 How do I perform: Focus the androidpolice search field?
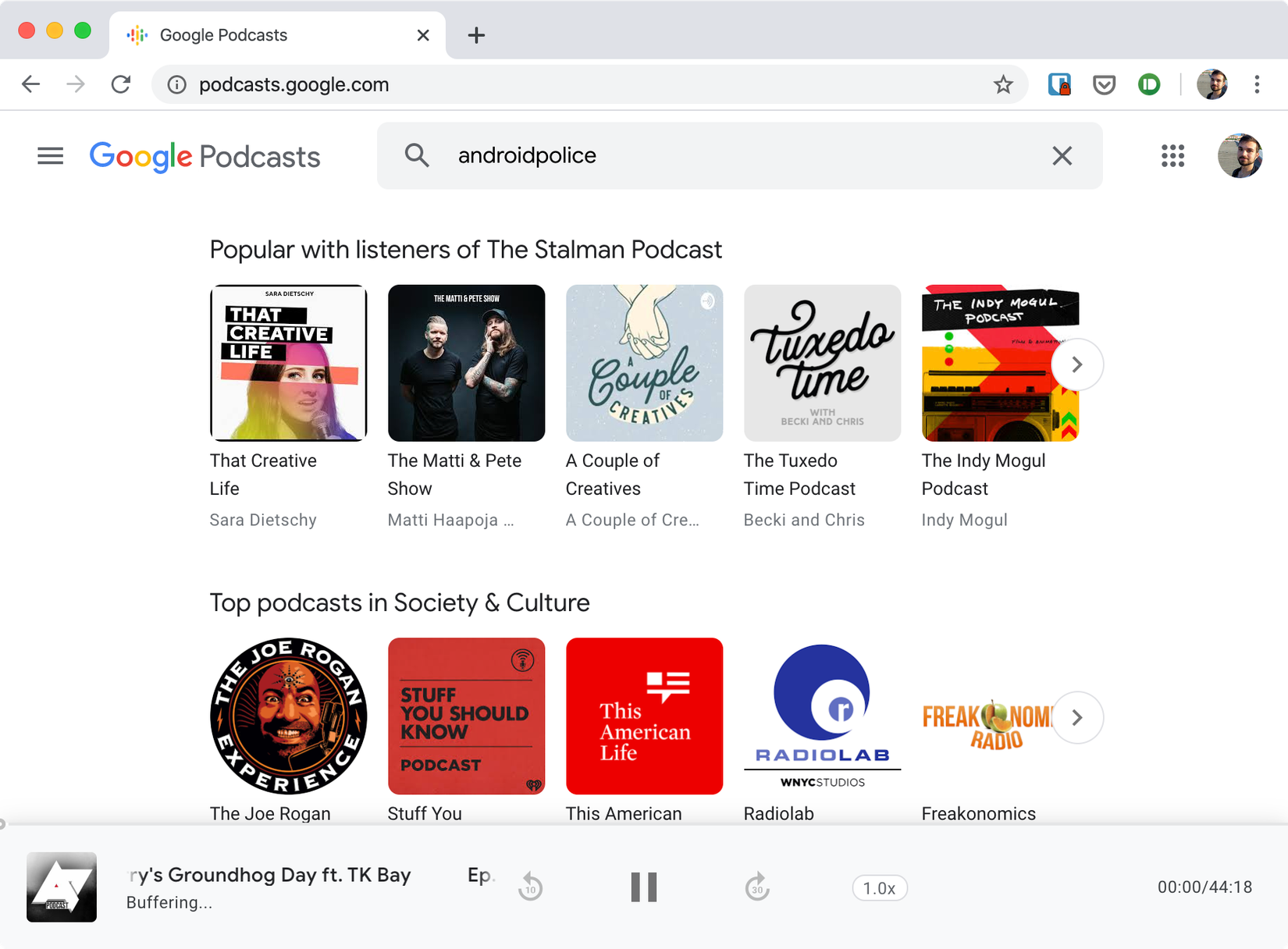click(x=739, y=155)
